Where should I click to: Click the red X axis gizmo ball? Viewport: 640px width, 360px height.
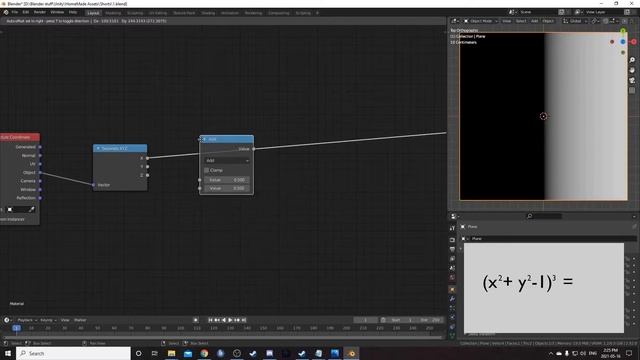[634, 42]
